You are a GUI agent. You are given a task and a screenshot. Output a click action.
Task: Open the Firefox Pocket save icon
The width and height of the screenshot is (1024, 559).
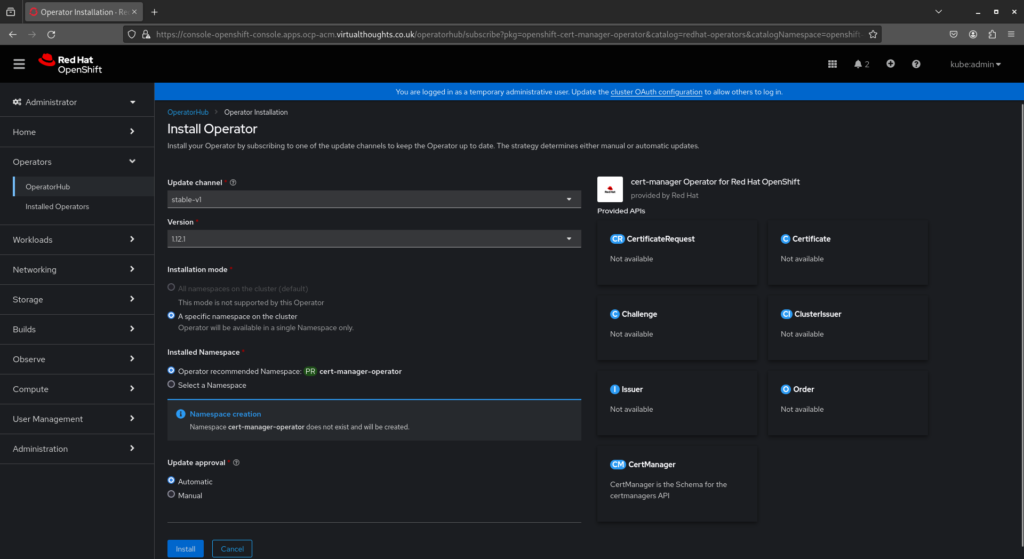pos(953,35)
